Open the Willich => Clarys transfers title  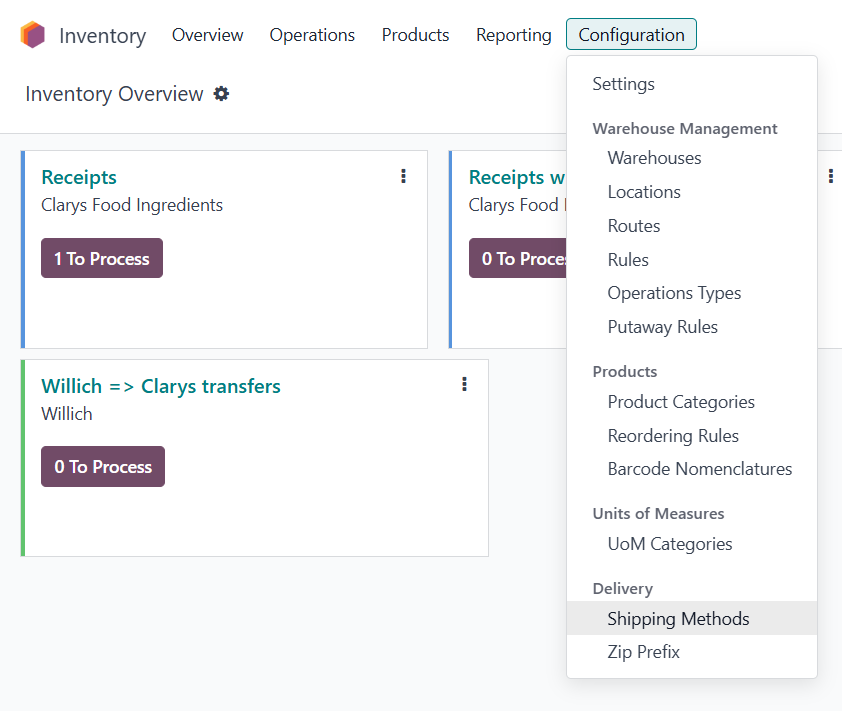(161, 386)
